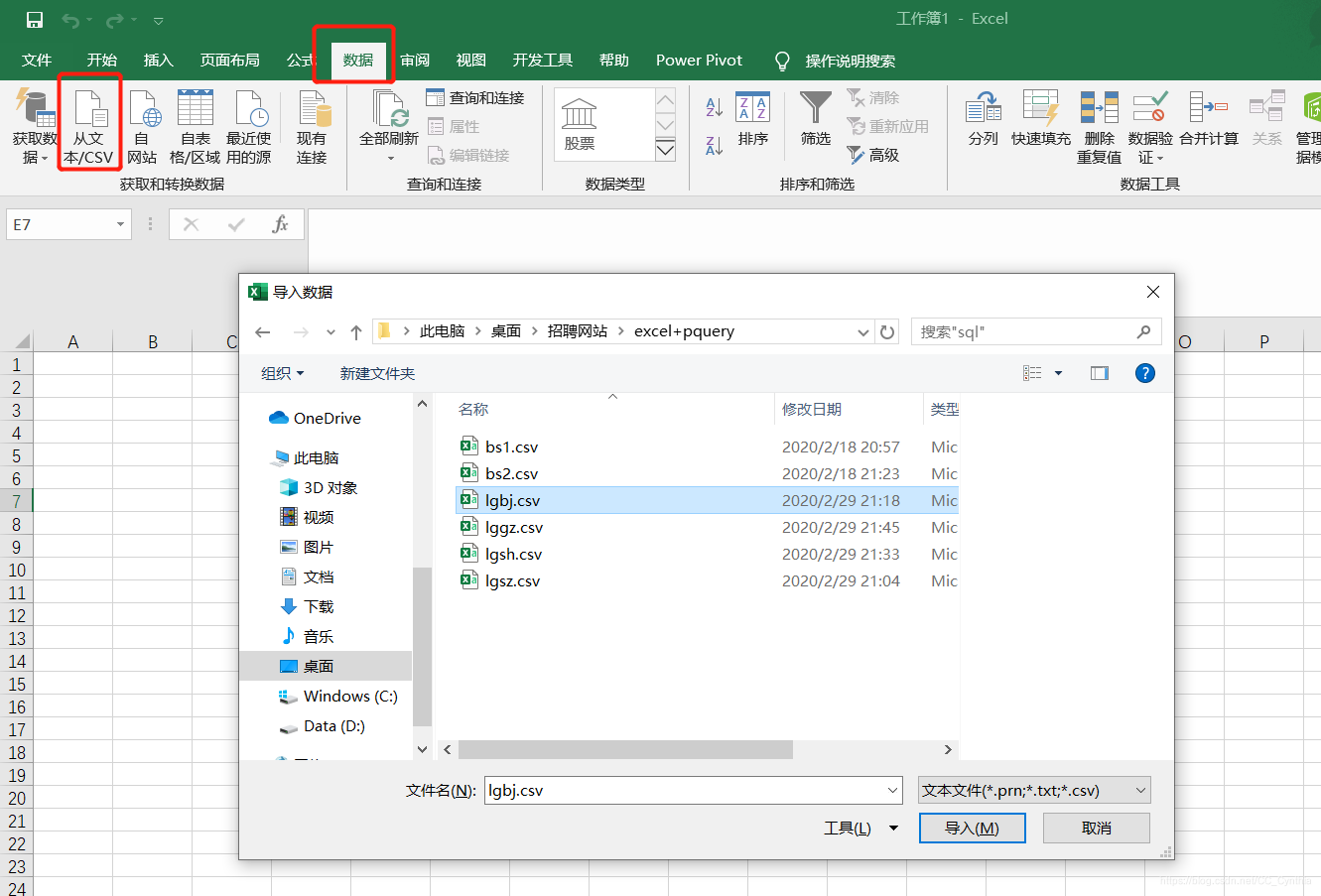The width and height of the screenshot is (1321, 896).
Task: Open the Name Box dropdown arrow
Action: pyautogui.click(x=120, y=225)
